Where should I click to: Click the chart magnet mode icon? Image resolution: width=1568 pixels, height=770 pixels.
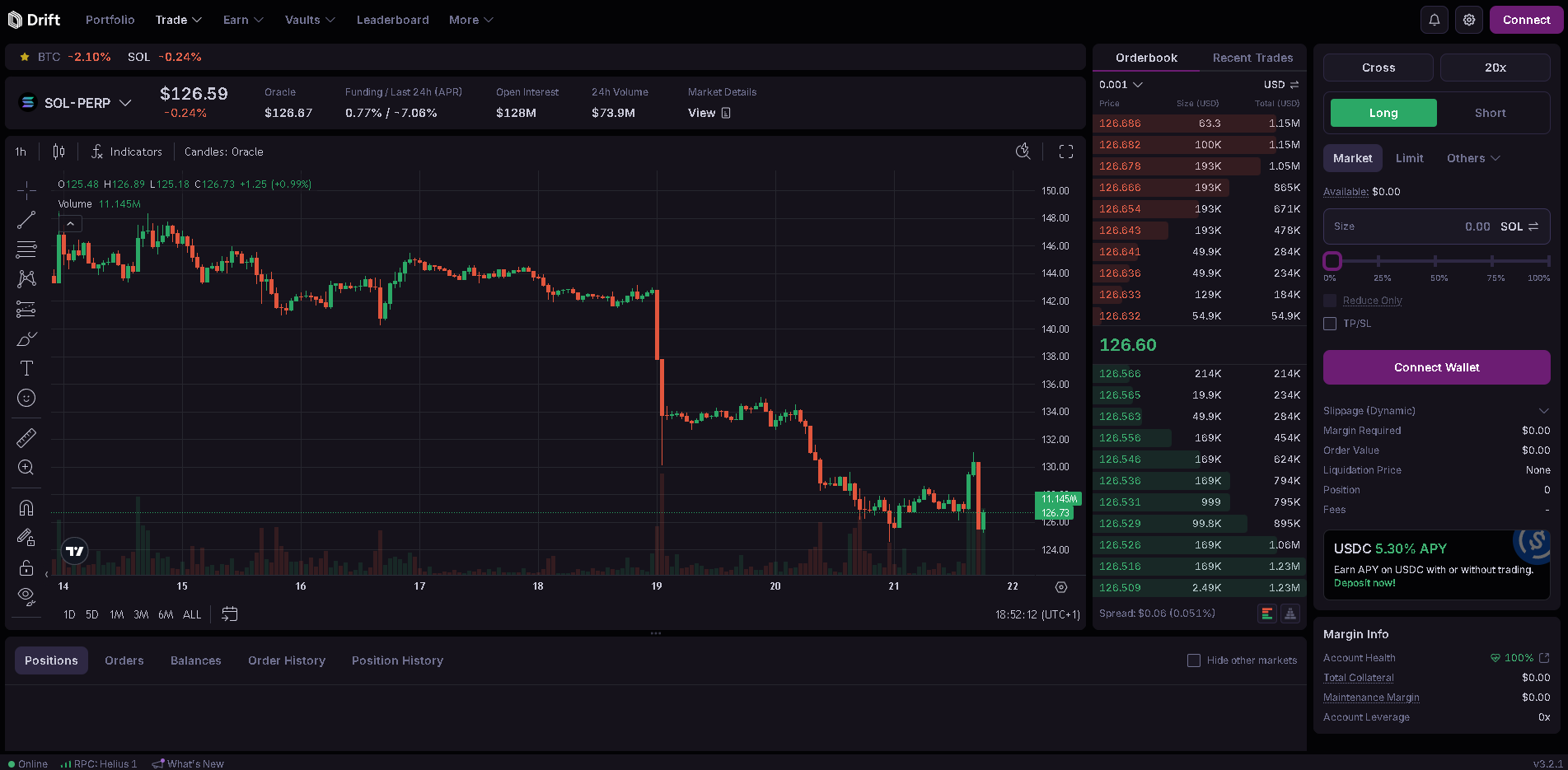[26, 507]
